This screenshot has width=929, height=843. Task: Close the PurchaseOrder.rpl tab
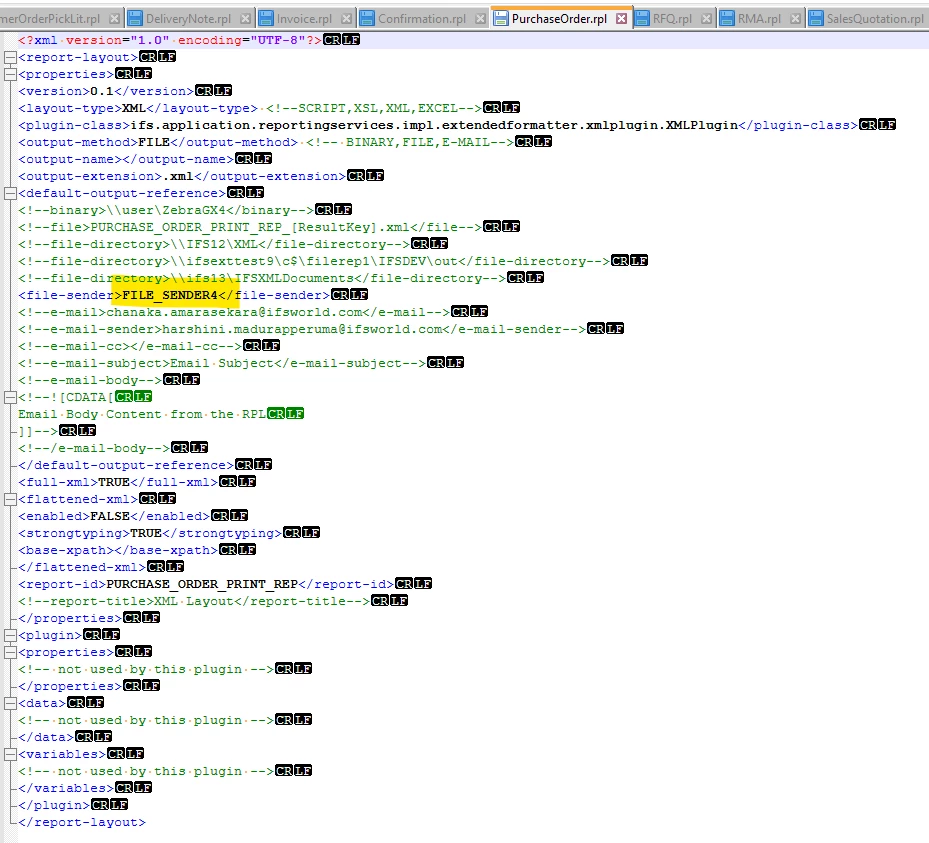621,19
